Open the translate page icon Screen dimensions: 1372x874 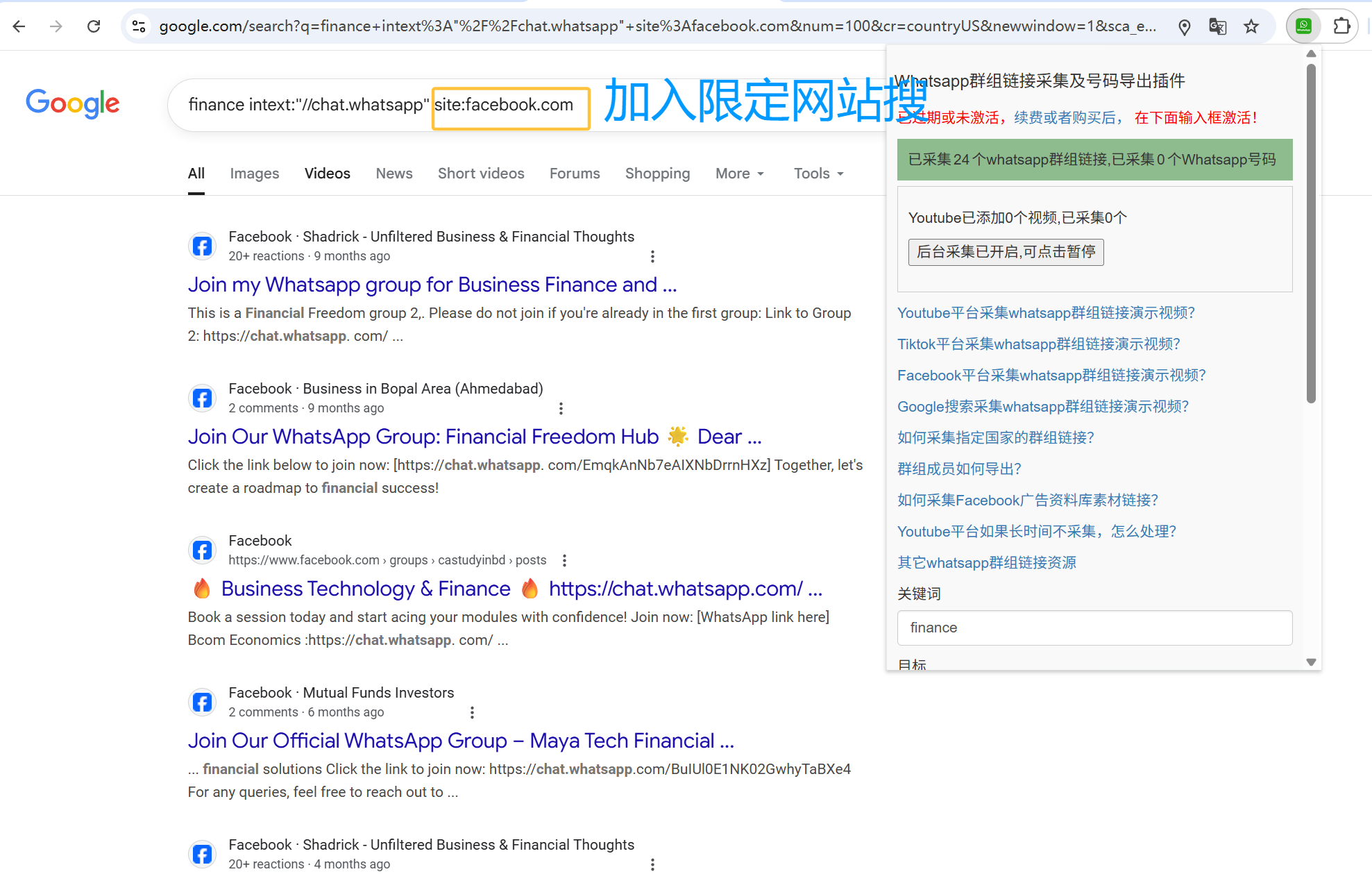(1217, 26)
